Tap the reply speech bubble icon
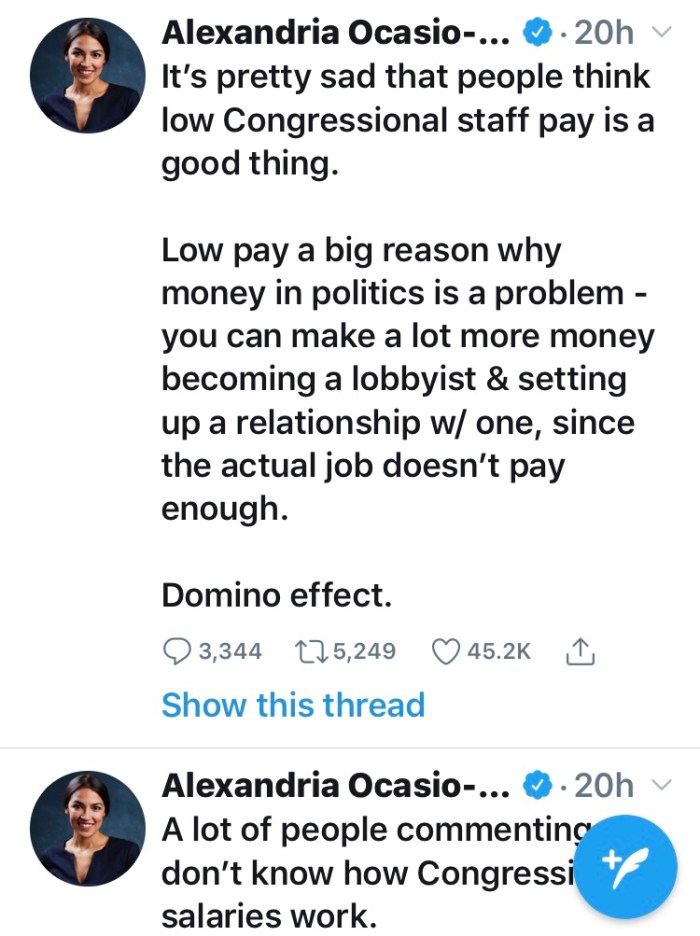The width and height of the screenshot is (700, 936). (x=177, y=652)
